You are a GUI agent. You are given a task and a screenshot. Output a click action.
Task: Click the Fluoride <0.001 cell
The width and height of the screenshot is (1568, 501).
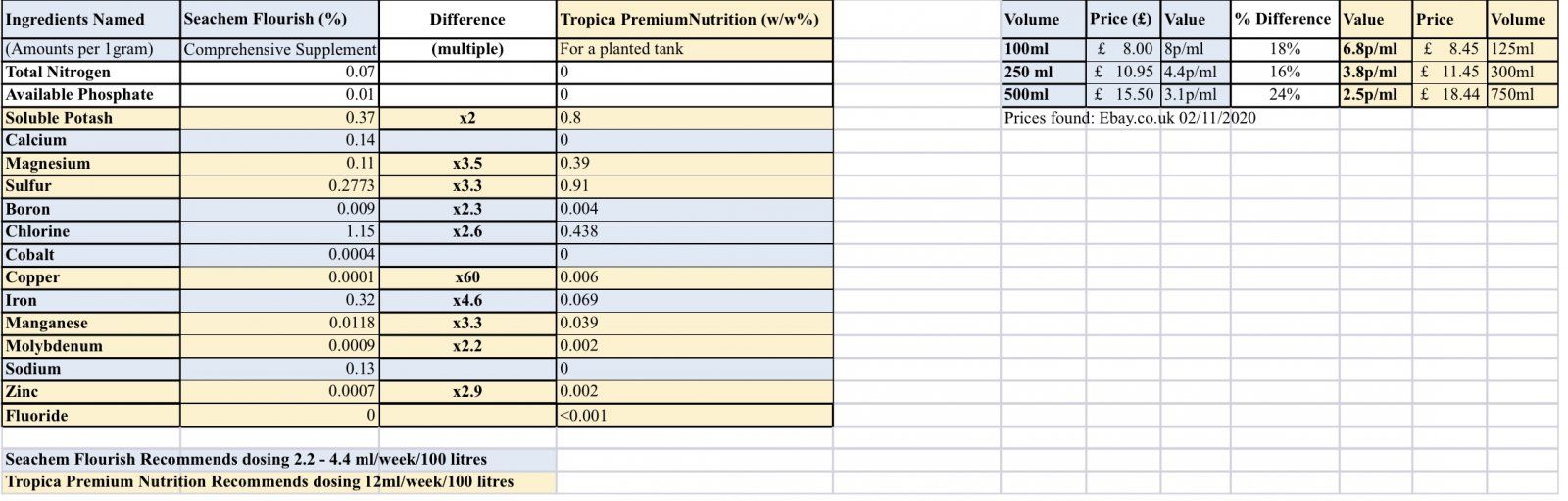(x=694, y=416)
